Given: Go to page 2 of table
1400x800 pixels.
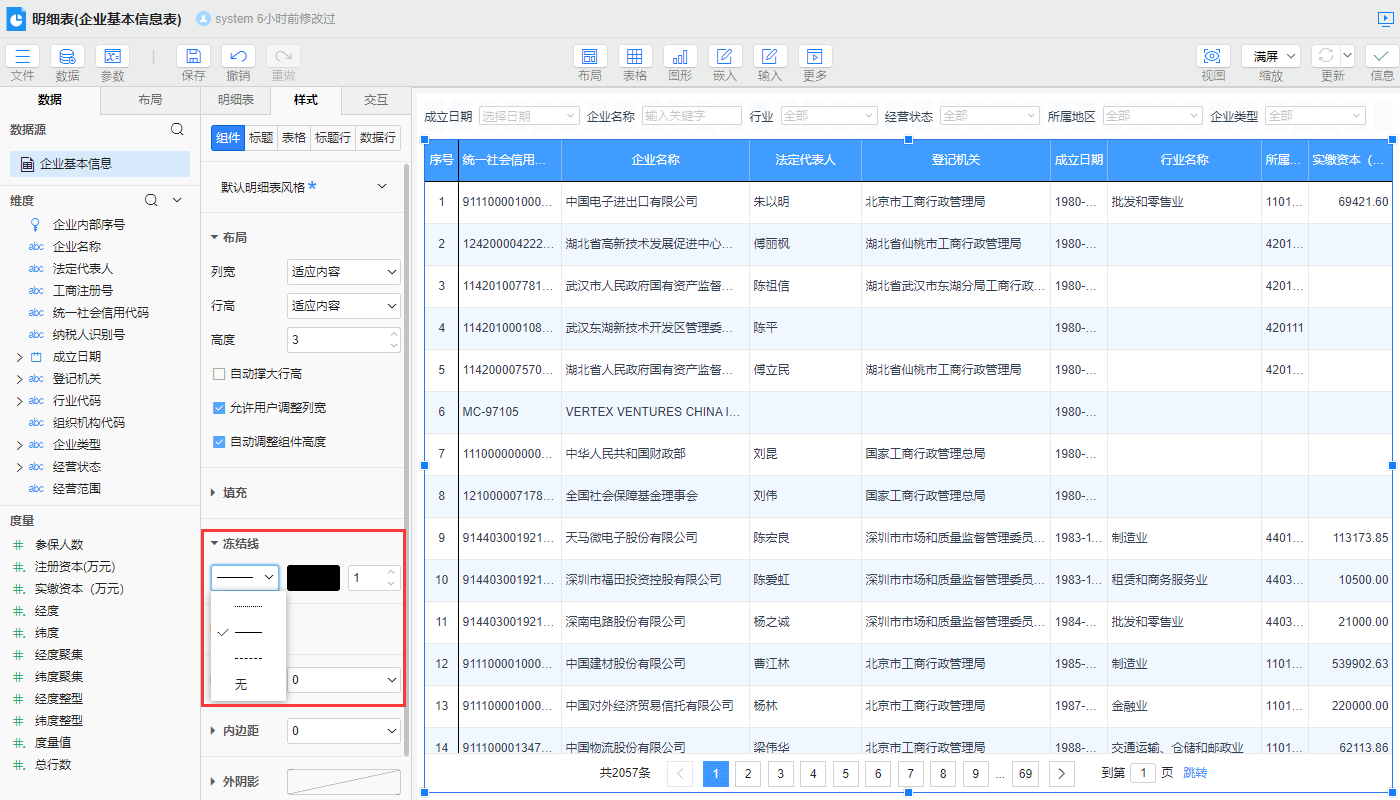Looking at the screenshot, I should click(x=748, y=773).
